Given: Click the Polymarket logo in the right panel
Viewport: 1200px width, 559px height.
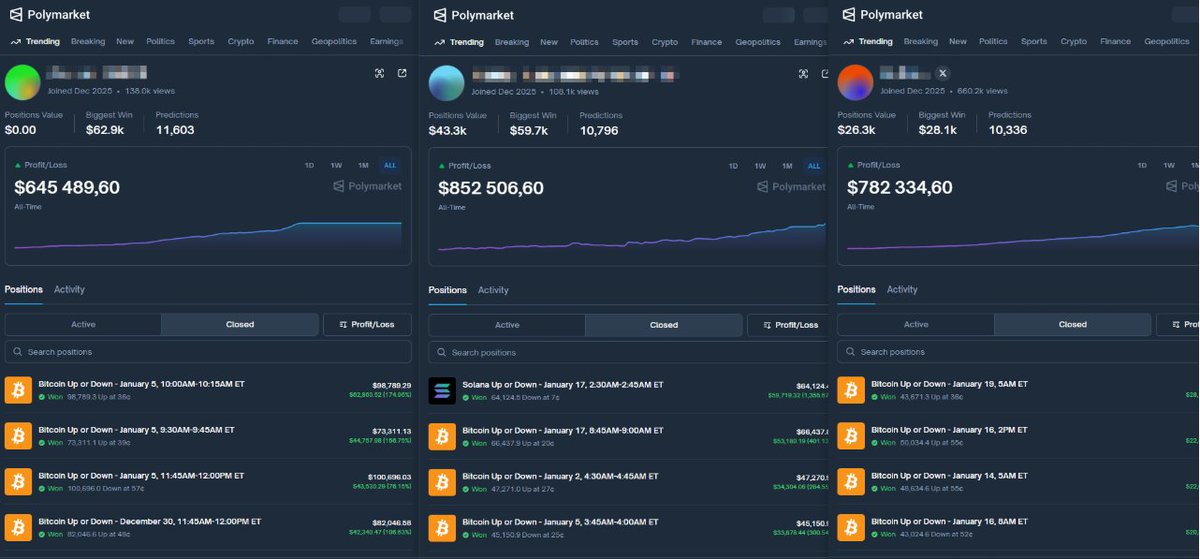Looking at the screenshot, I should click(x=883, y=15).
